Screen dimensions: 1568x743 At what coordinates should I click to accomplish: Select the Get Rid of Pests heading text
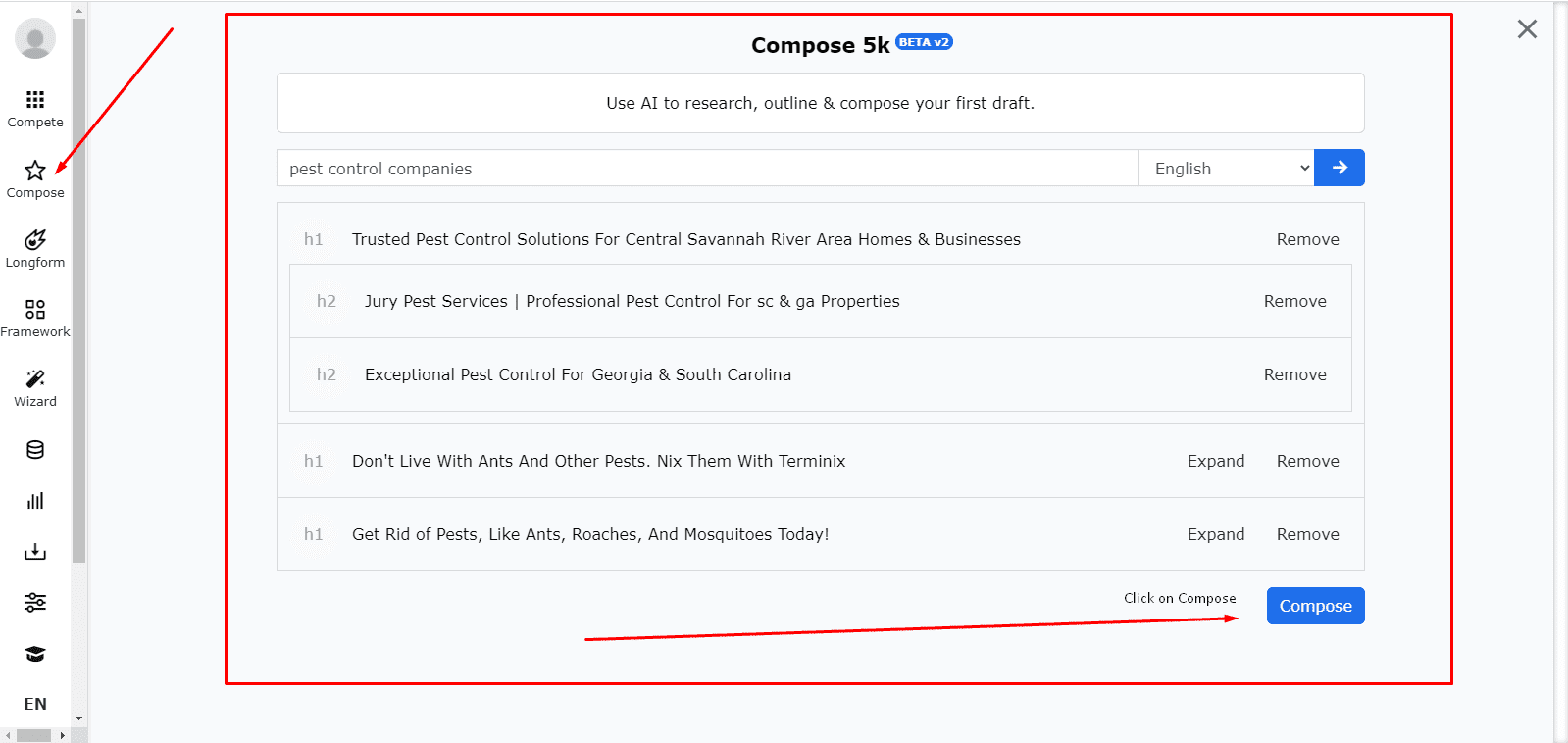click(590, 534)
